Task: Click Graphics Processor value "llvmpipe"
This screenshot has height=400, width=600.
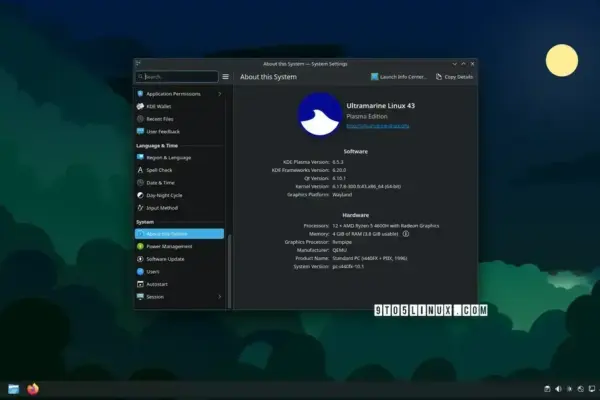Action: 342,242
